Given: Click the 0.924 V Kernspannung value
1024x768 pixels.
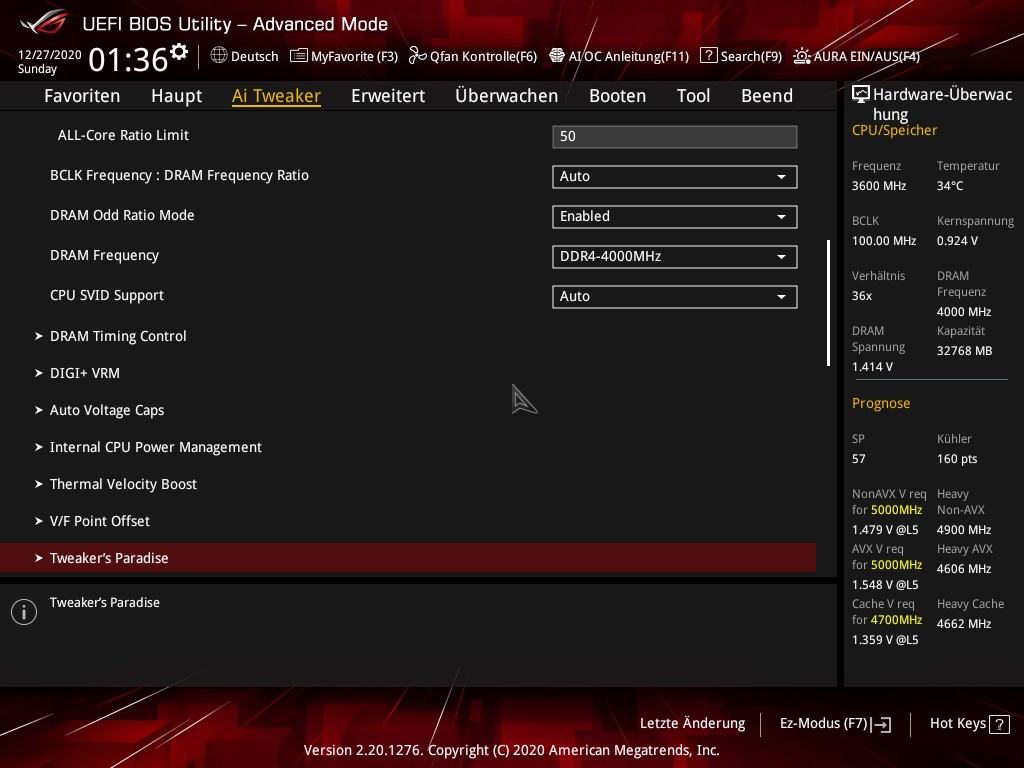Looking at the screenshot, I should click(x=957, y=241).
